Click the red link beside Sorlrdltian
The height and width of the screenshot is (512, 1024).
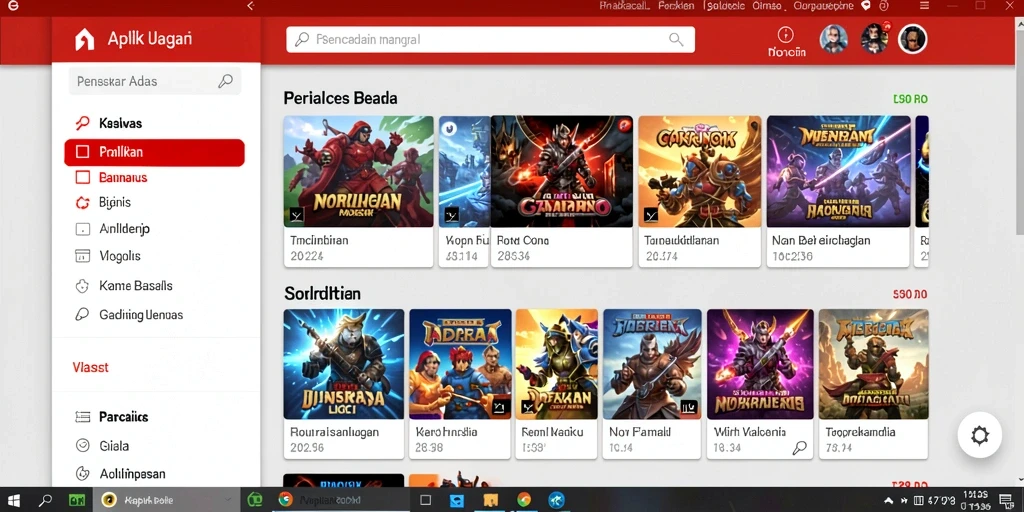pos(910,295)
